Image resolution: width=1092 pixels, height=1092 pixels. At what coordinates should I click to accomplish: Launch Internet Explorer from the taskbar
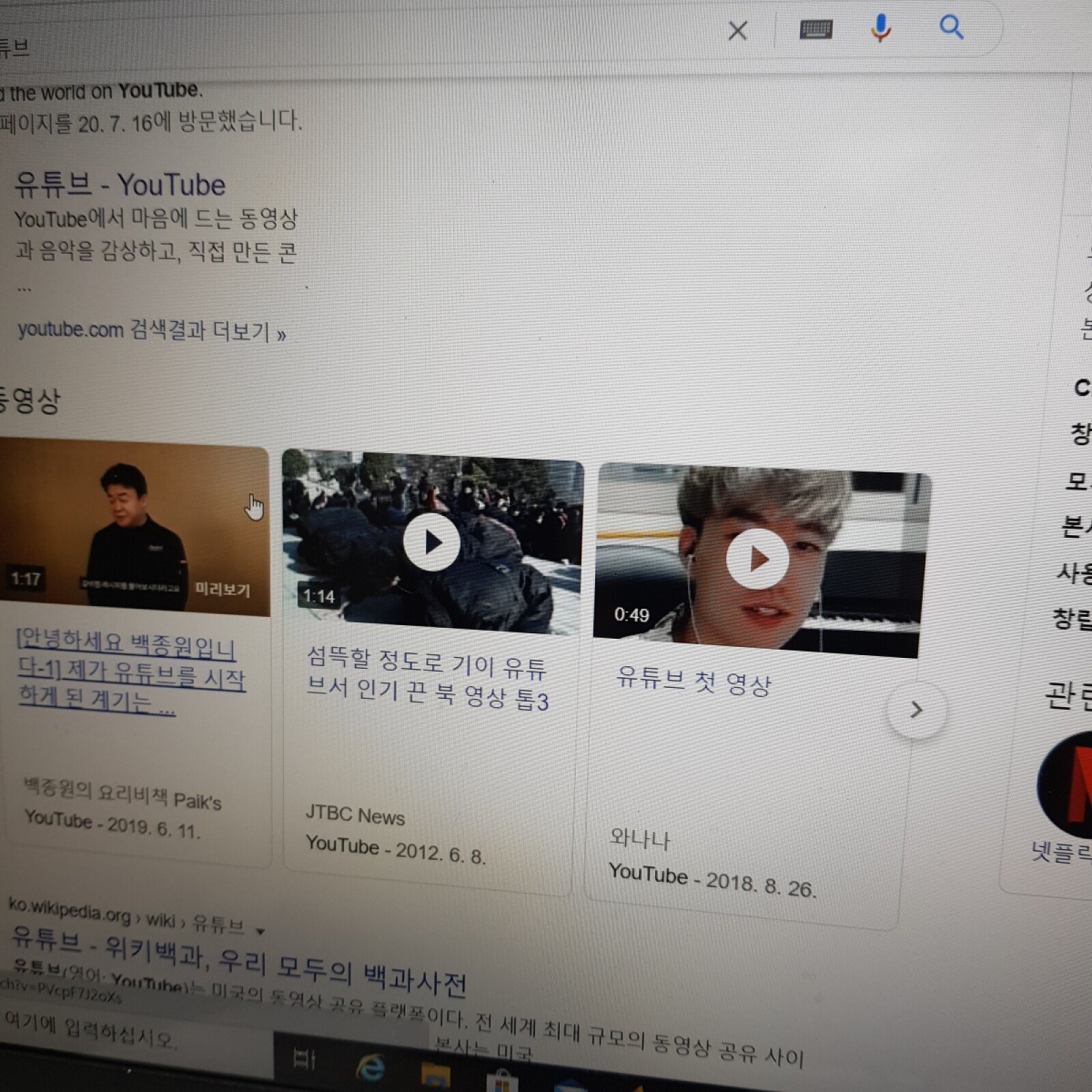click(371, 1067)
